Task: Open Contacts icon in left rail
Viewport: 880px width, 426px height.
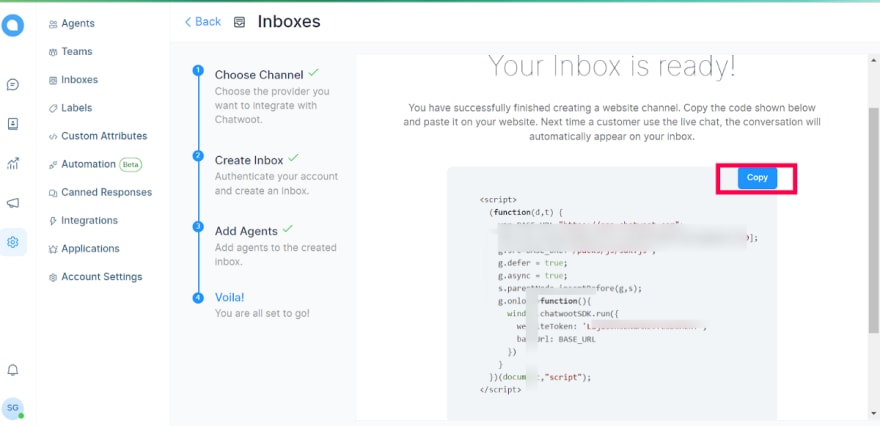Action: [x=12, y=124]
